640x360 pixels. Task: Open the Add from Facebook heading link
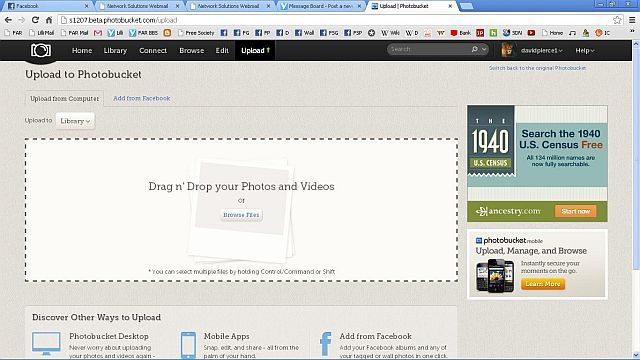click(376, 336)
